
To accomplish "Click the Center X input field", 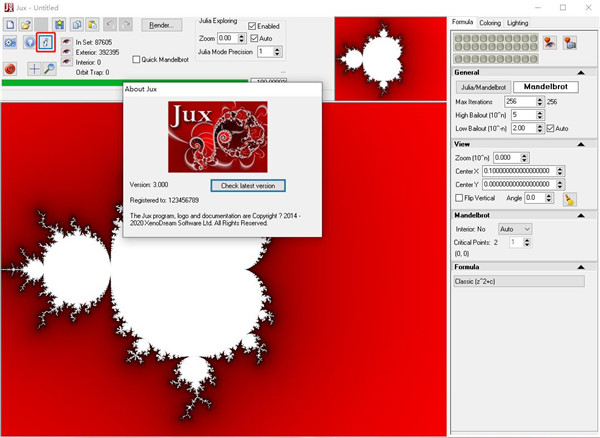I will click(519, 171).
